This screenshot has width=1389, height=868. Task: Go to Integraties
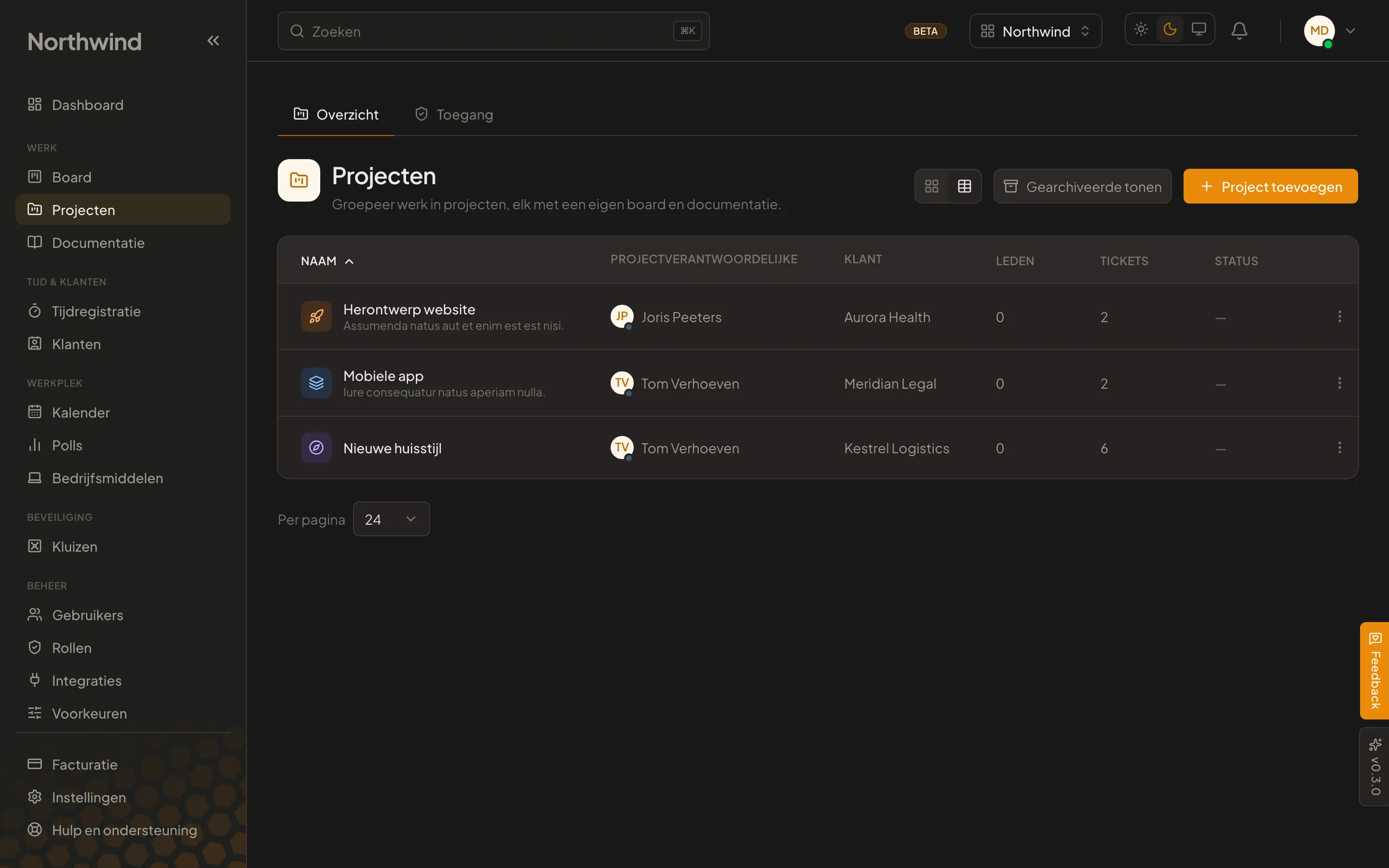[123, 681]
